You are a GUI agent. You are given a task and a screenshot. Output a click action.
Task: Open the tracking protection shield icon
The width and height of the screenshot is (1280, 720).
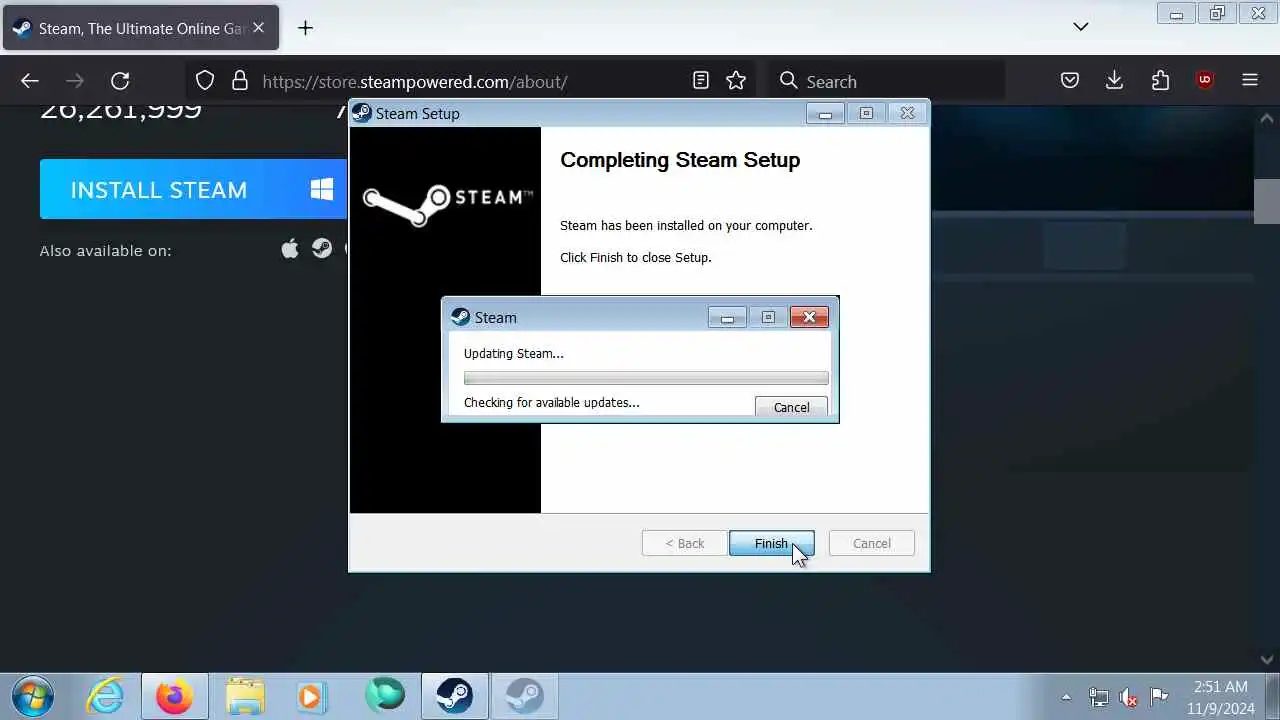pyautogui.click(x=205, y=81)
